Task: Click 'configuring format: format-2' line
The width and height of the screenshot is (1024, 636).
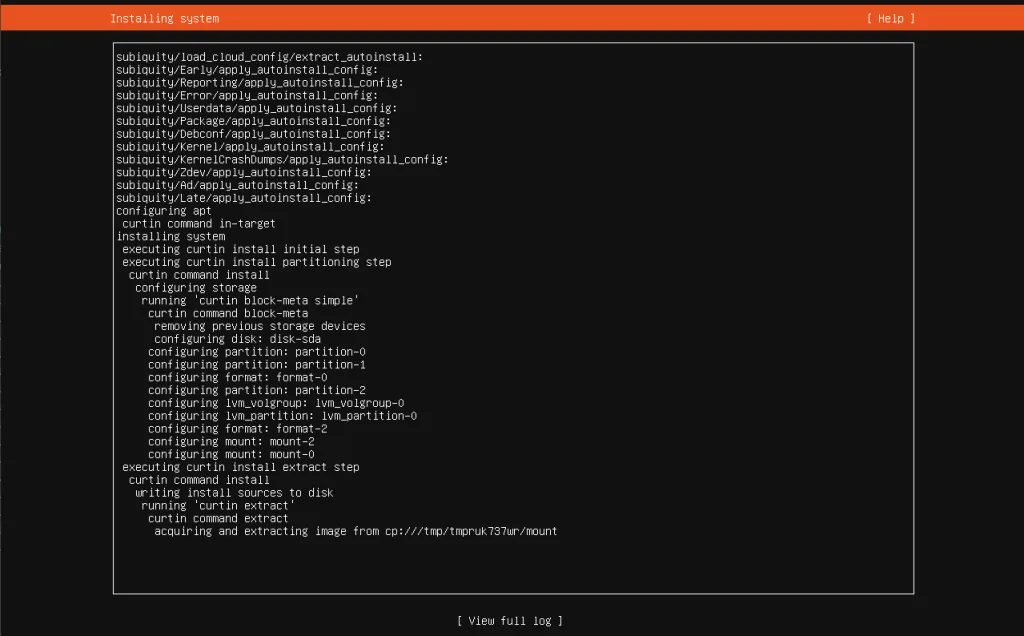Action: point(238,429)
